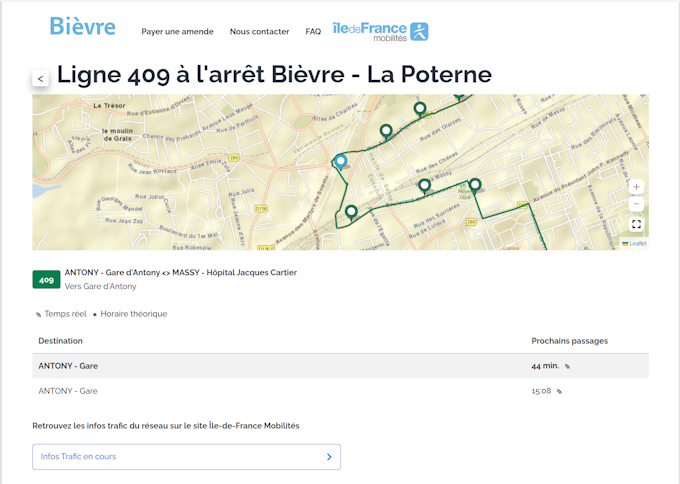Toggle fullscreen map view
The image size is (680, 484).
point(636,224)
